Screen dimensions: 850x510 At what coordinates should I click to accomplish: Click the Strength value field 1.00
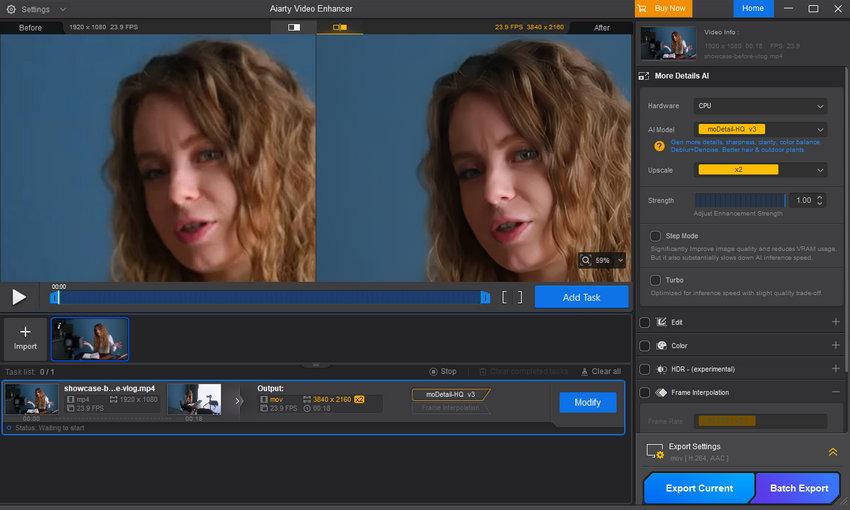tap(803, 201)
